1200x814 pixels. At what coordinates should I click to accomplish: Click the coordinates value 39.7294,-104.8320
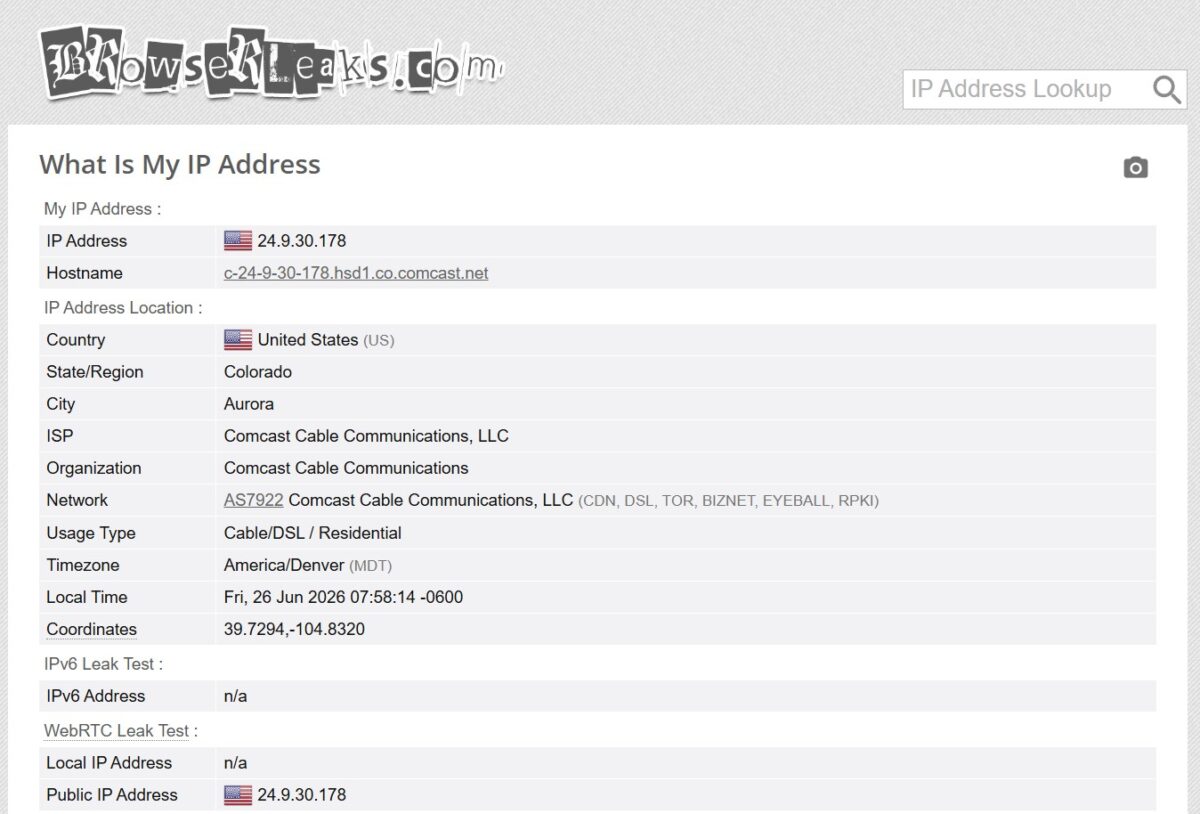(x=294, y=630)
